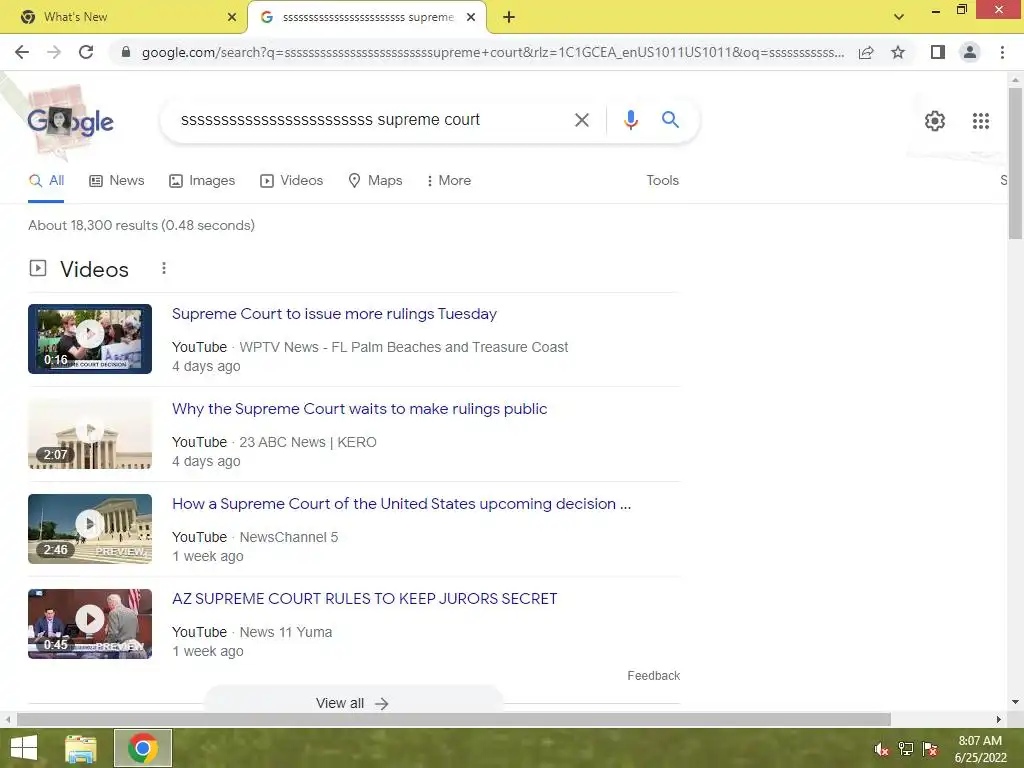
Task: Click the vertical scrollbar thumb
Action: pyautogui.click(x=1015, y=163)
